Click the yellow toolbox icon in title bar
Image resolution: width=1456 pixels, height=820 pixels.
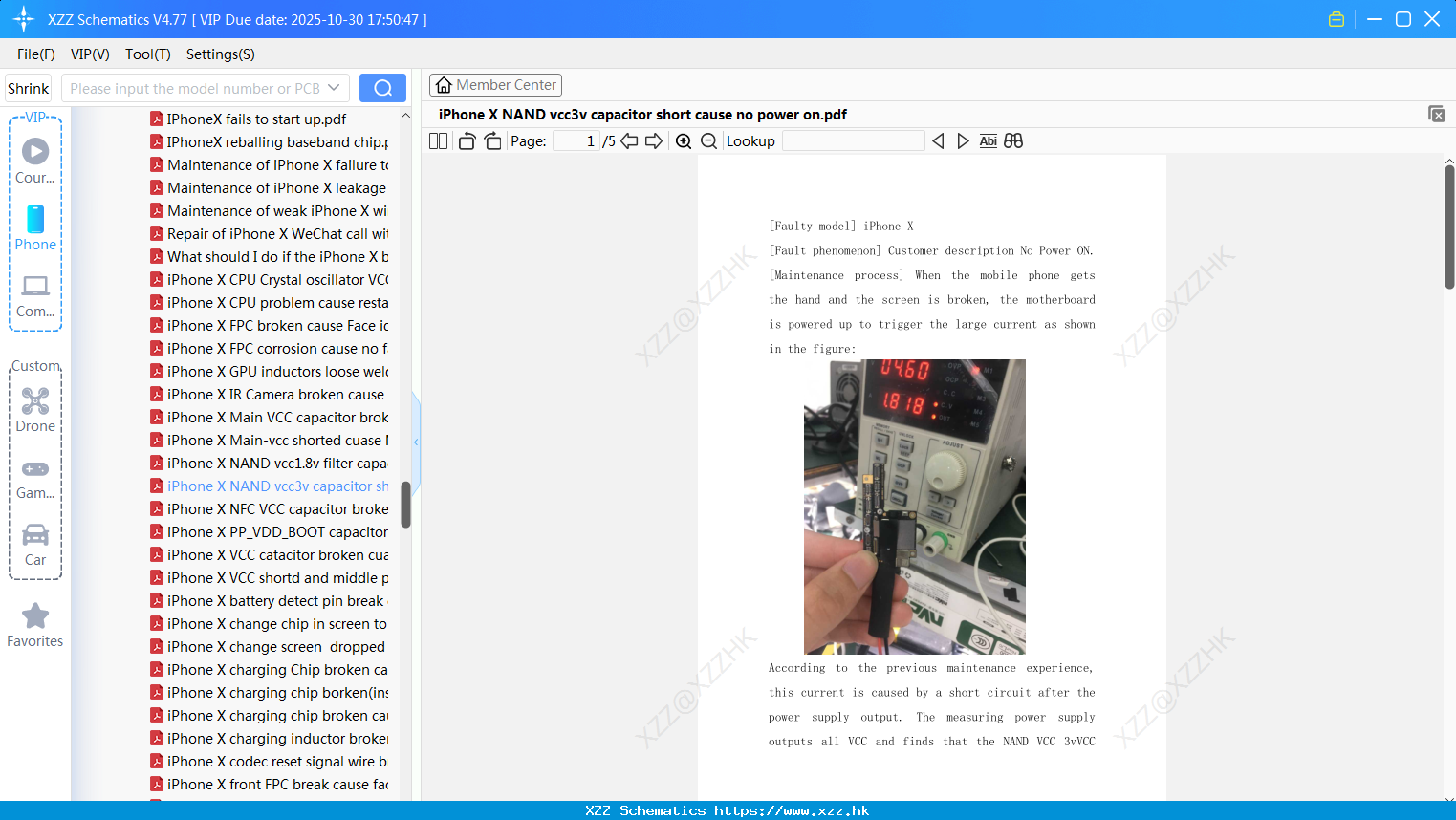(1336, 19)
